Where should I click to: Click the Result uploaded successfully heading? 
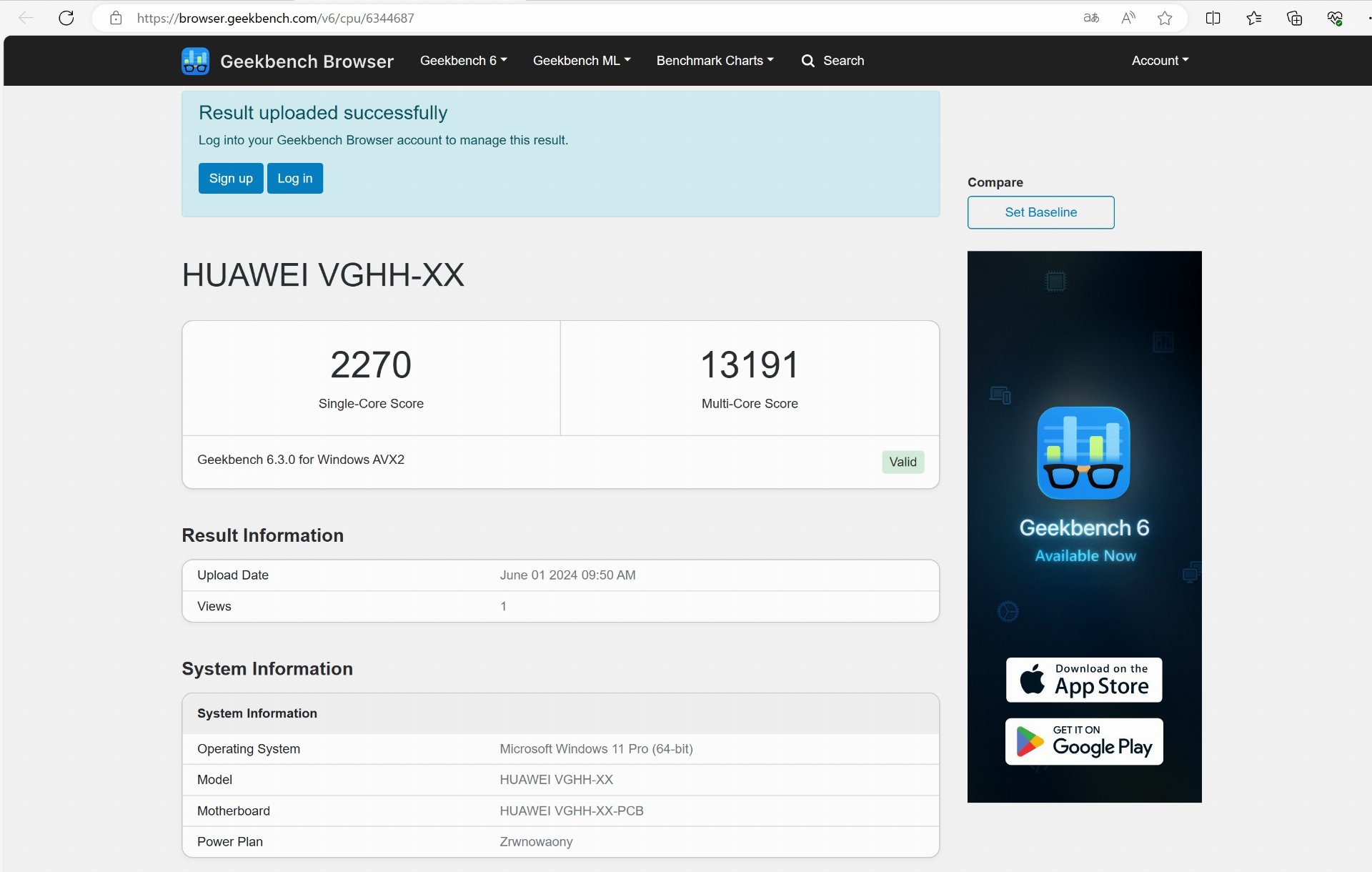pyautogui.click(x=323, y=113)
